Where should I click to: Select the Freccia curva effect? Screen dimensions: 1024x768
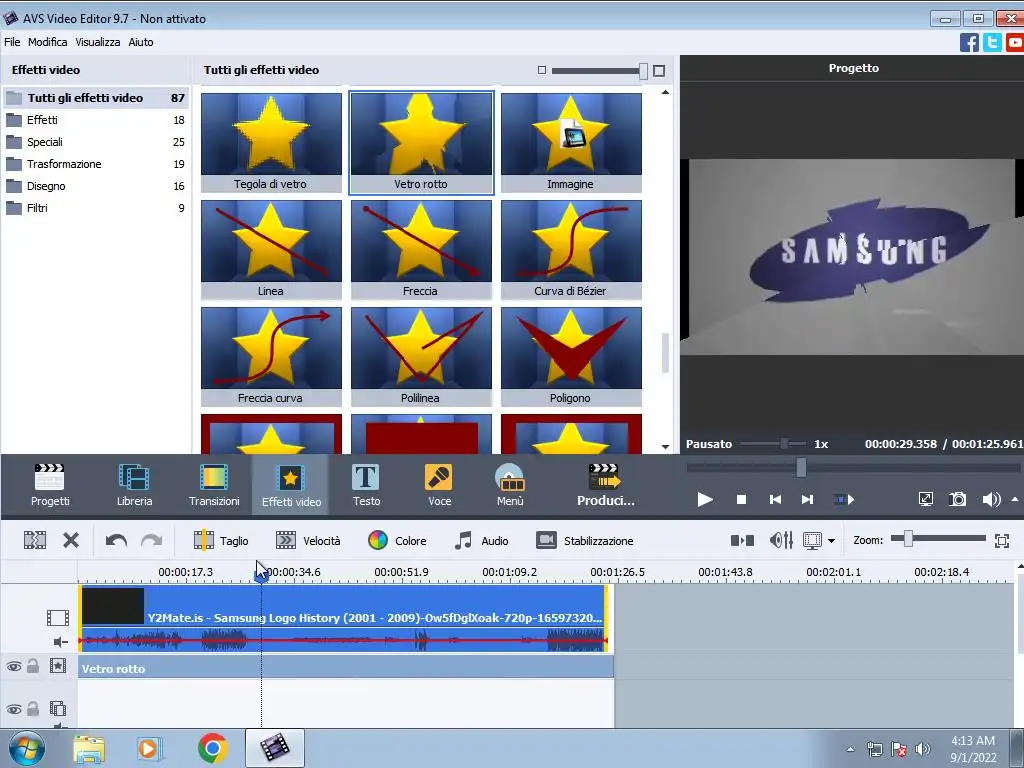coord(271,357)
